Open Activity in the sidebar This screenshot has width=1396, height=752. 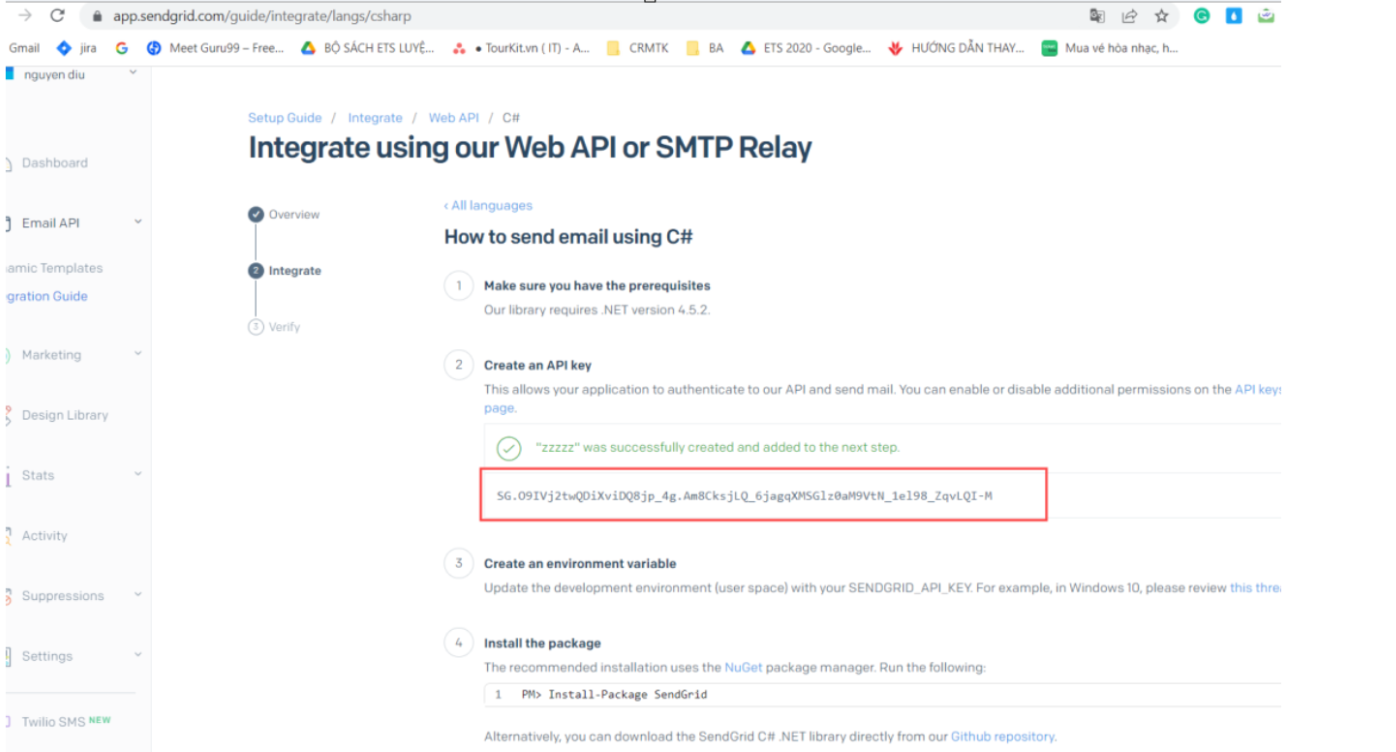tap(44, 536)
